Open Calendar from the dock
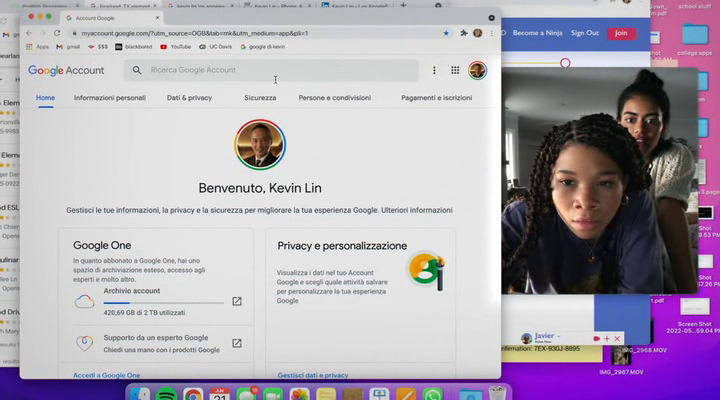Viewport: 720px width, 400px height. point(219,394)
